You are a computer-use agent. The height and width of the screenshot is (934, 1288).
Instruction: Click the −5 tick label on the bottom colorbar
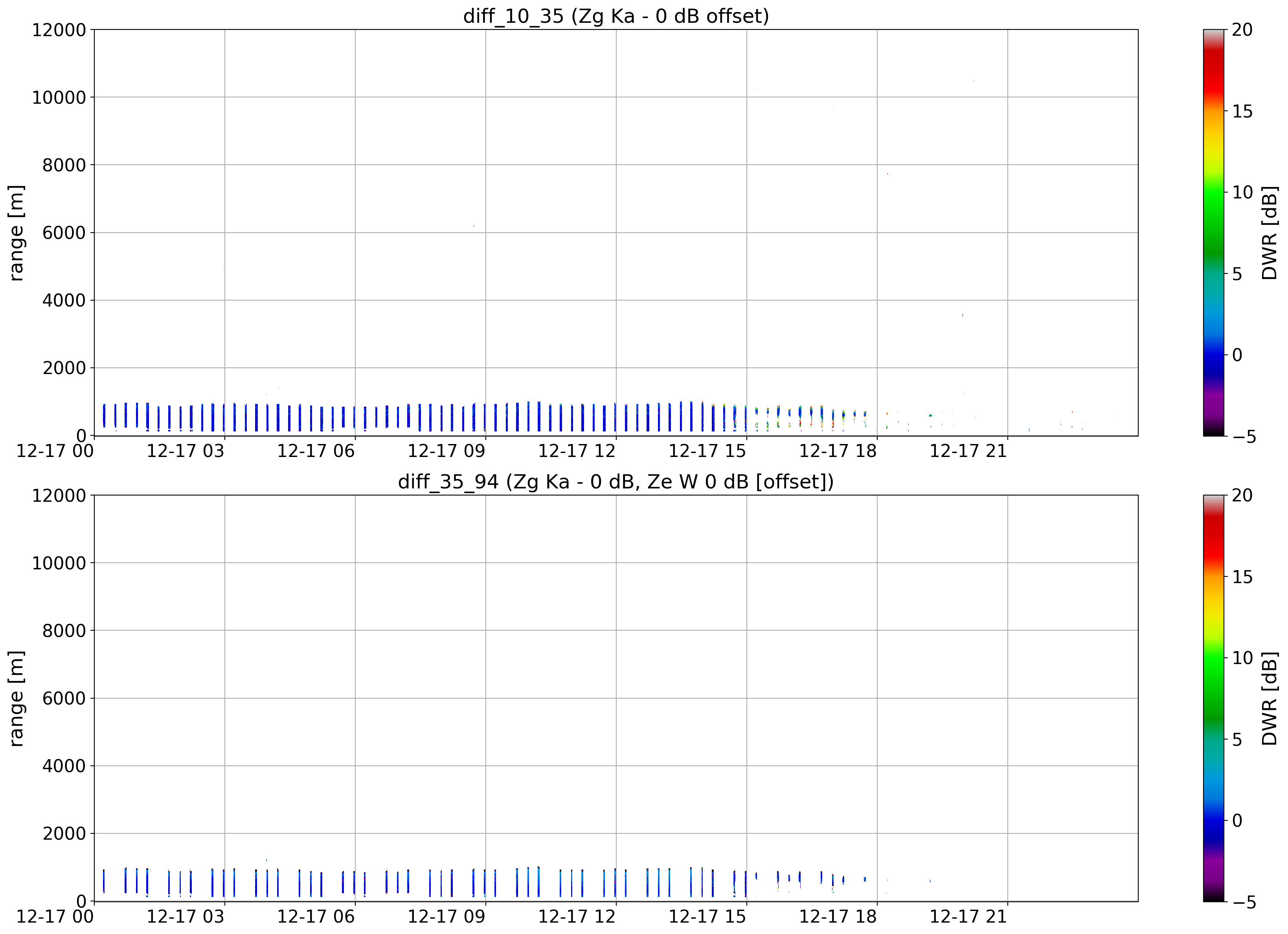(1244, 902)
